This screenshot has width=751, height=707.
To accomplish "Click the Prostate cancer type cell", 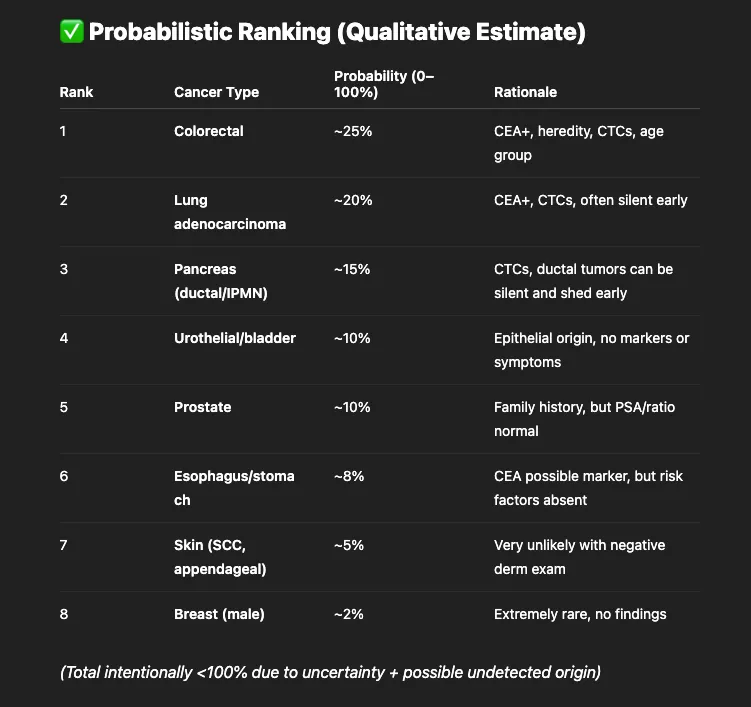I will point(203,407).
